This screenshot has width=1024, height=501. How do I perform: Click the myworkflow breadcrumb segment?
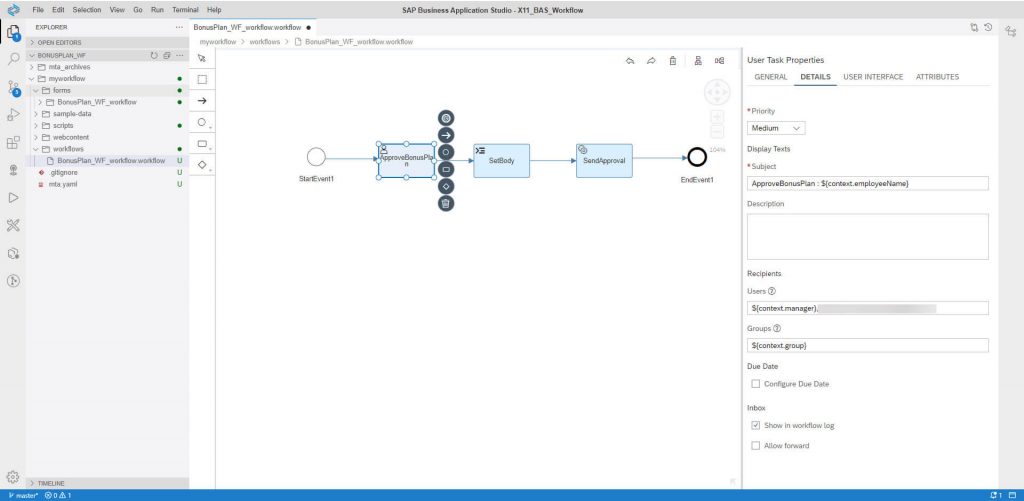217,42
